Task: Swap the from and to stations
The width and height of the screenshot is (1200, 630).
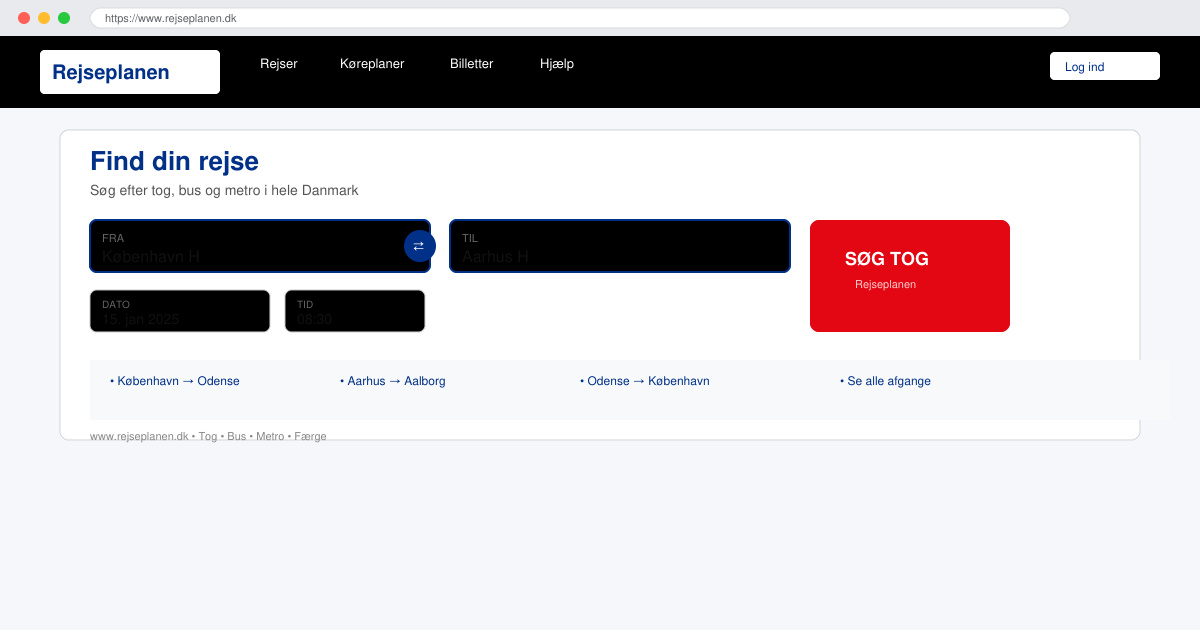Action: click(x=420, y=246)
